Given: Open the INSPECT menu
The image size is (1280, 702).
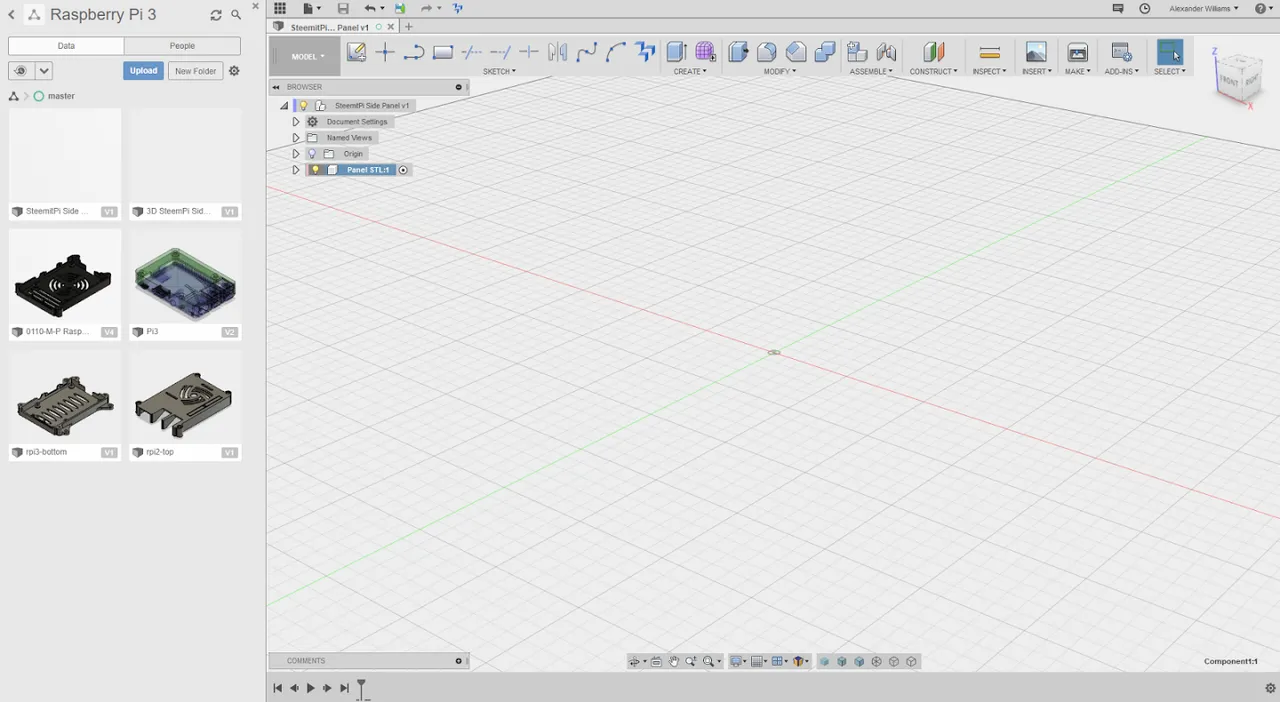Looking at the screenshot, I should click(989, 71).
